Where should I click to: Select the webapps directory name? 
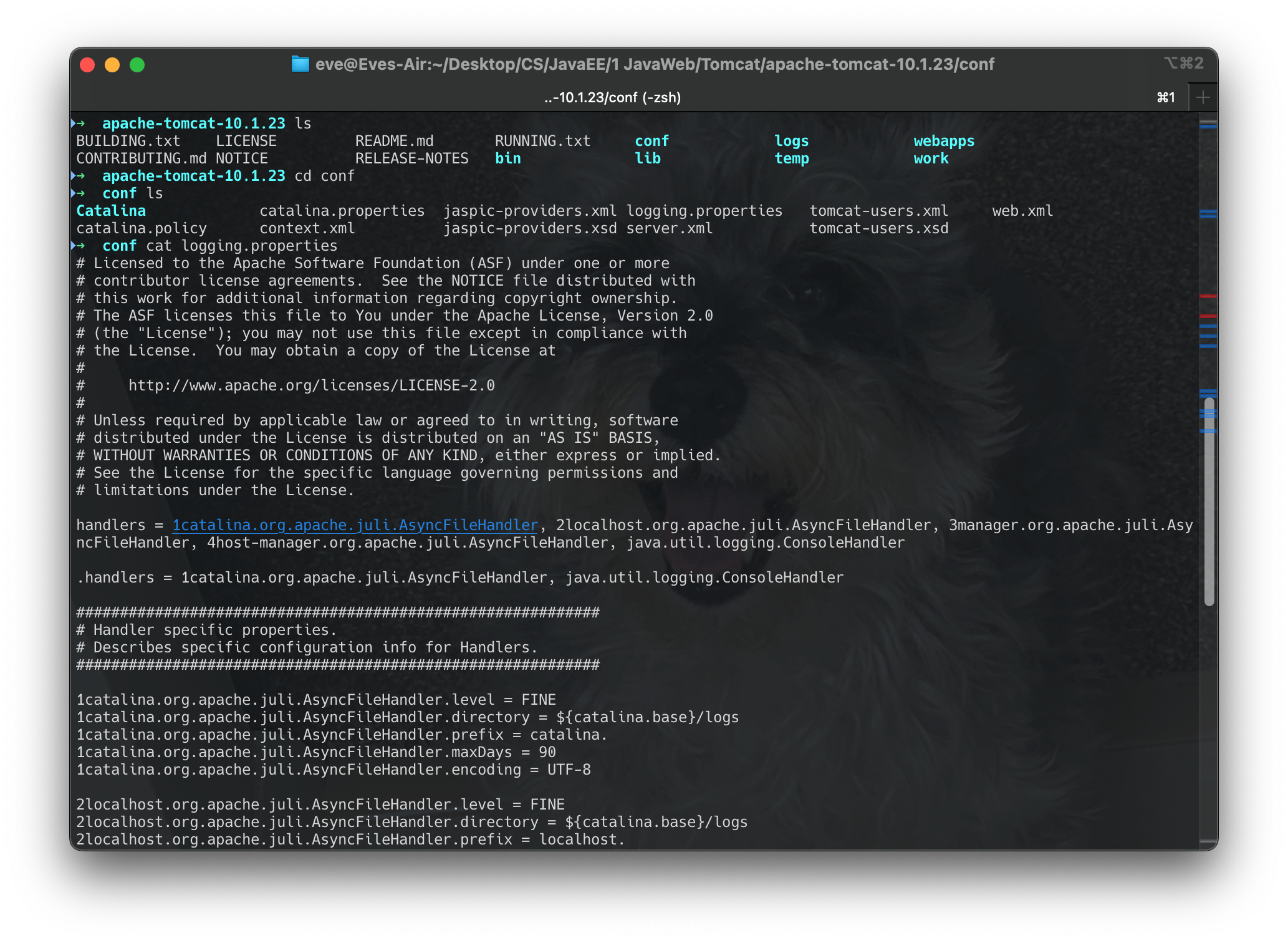(x=943, y=141)
